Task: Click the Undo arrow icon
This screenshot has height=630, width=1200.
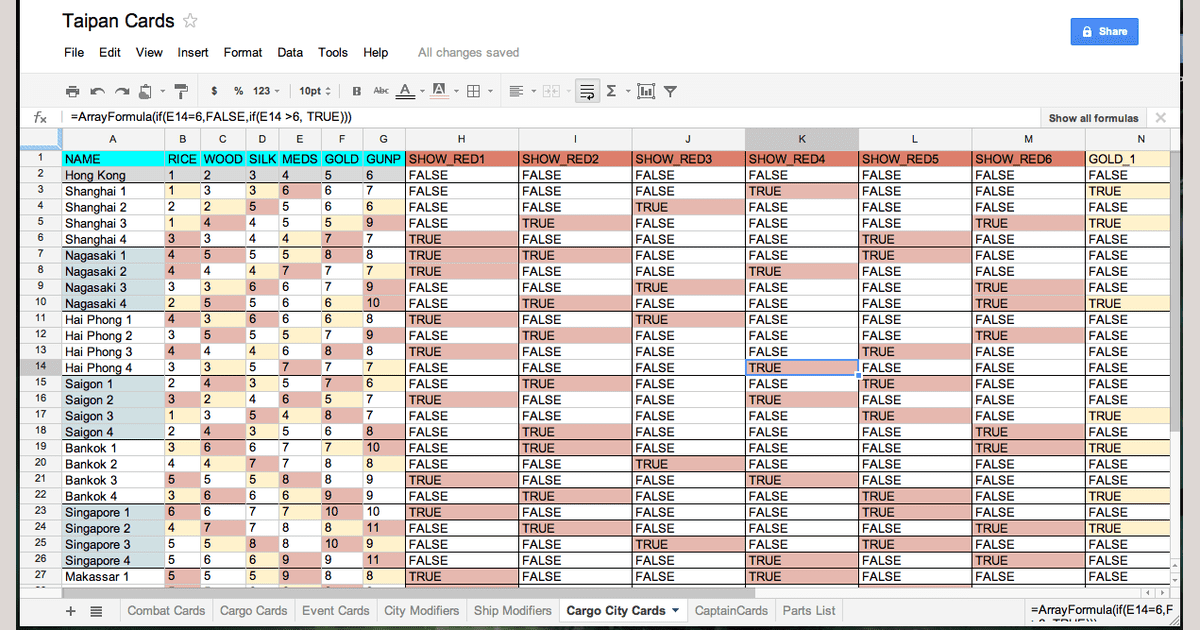Action: coord(98,91)
